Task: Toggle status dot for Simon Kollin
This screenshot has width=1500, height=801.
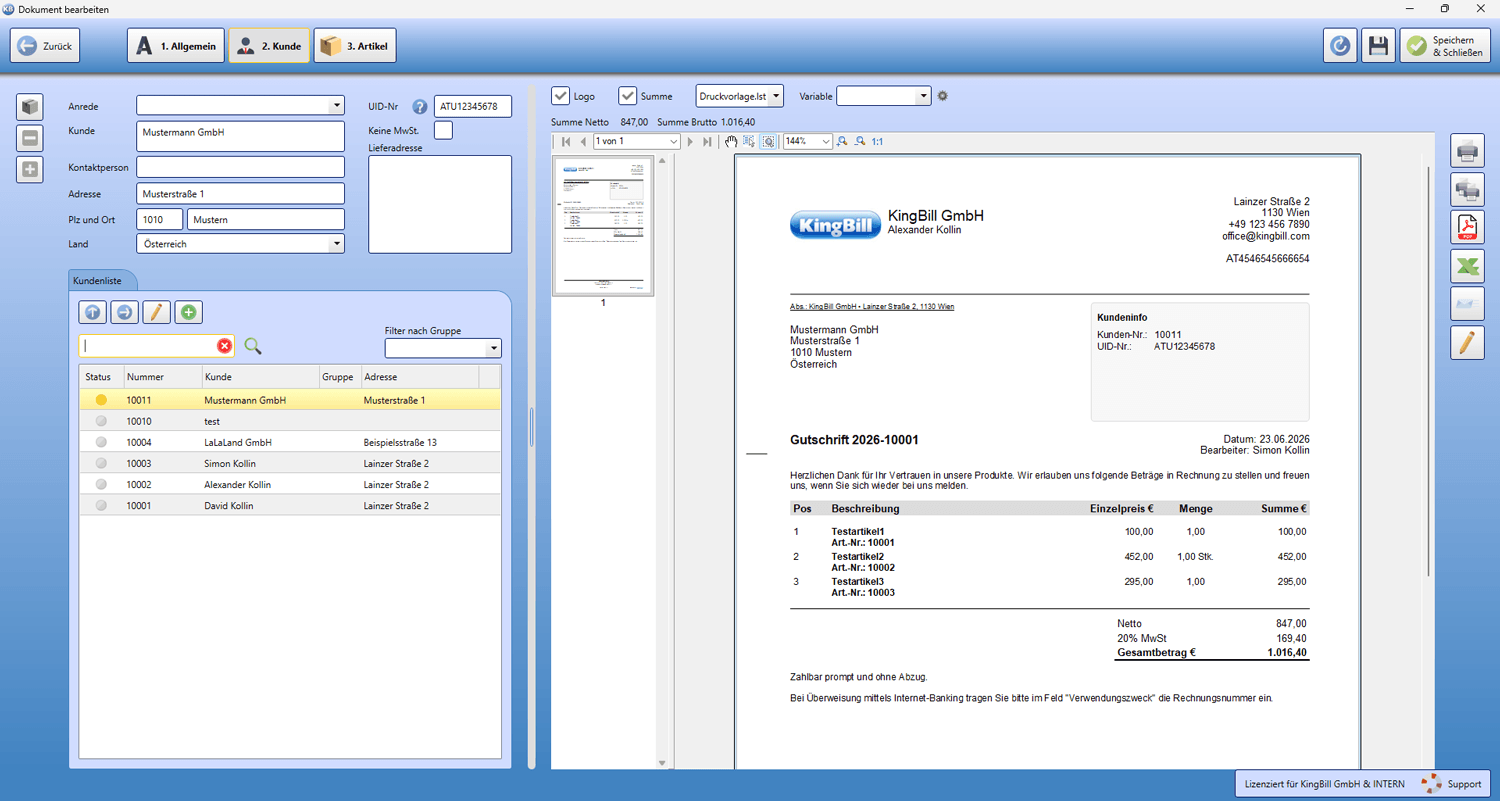Action: tap(100, 464)
